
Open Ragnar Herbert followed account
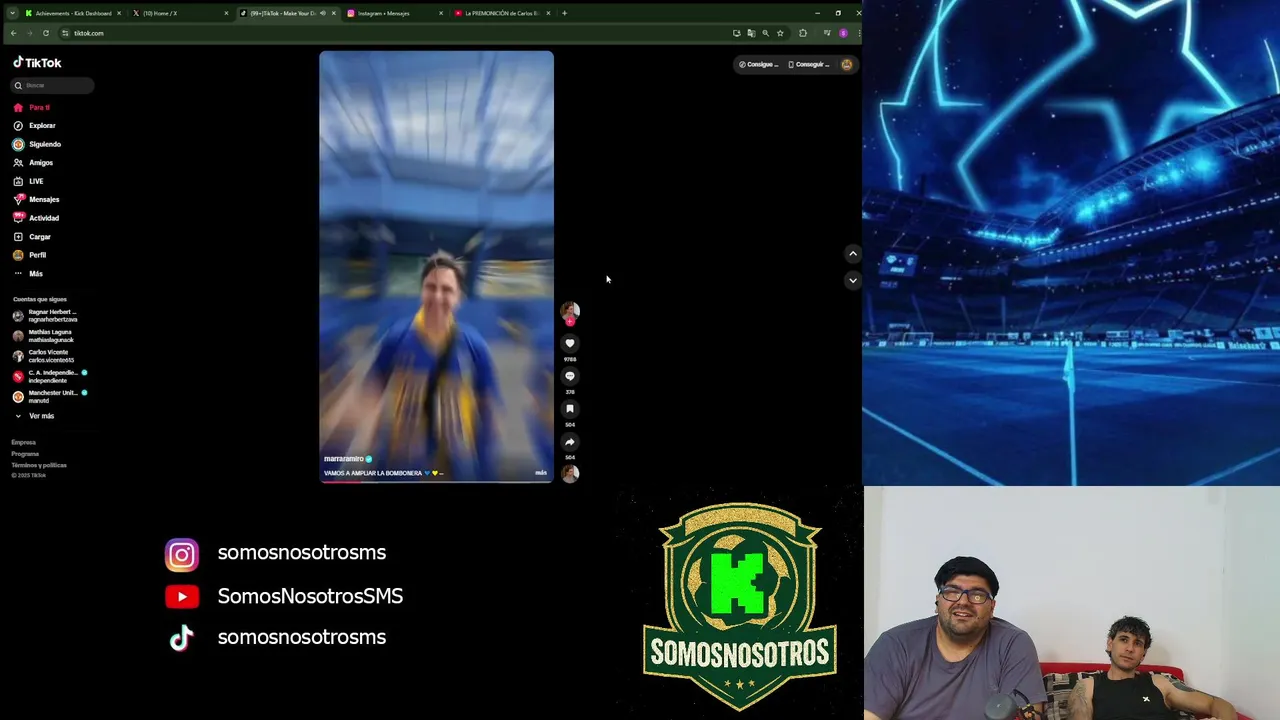tap(46, 316)
